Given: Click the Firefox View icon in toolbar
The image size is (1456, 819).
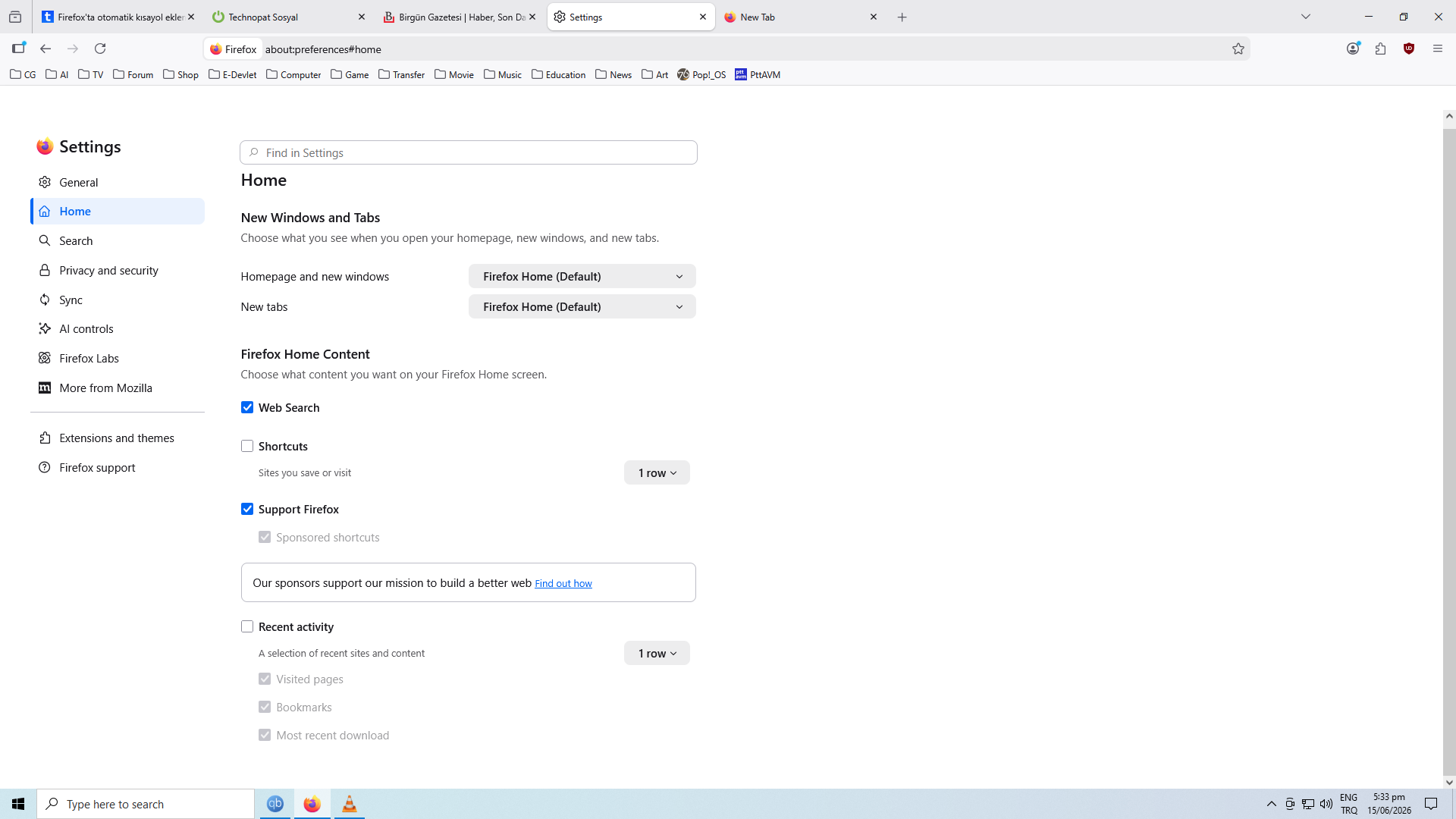Looking at the screenshot, I should pos(19,49).
